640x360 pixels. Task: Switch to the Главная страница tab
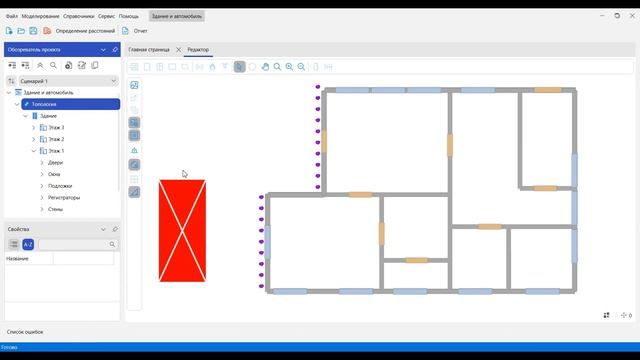click(149, 49)
